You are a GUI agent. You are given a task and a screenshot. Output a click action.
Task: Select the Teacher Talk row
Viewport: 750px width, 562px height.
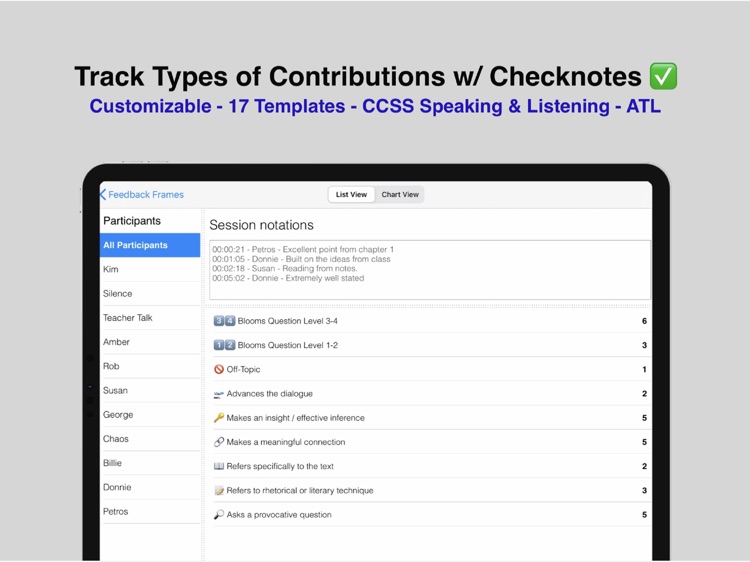(x=150, y=318)
